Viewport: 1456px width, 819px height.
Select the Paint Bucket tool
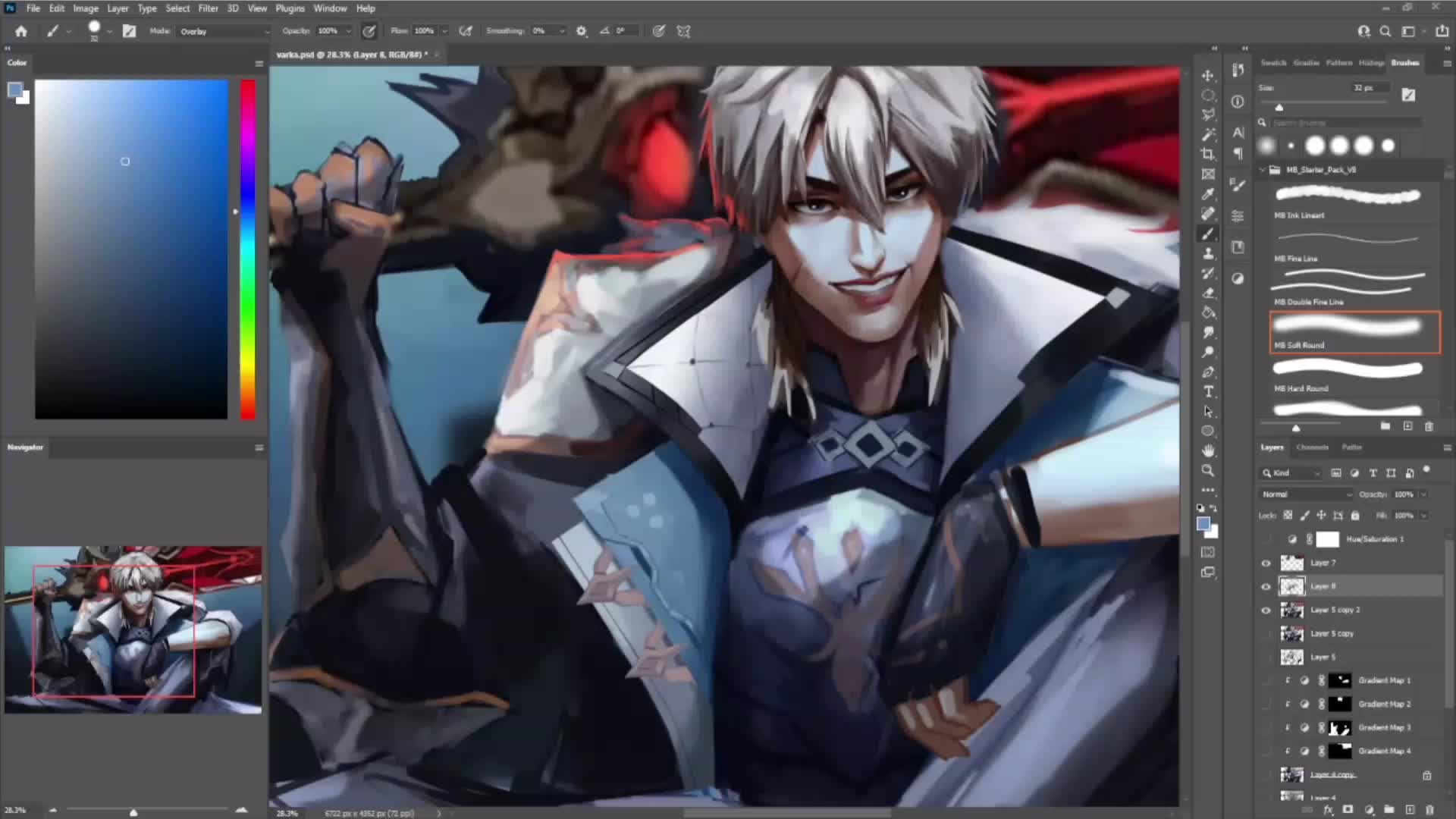coord(1208,312)
